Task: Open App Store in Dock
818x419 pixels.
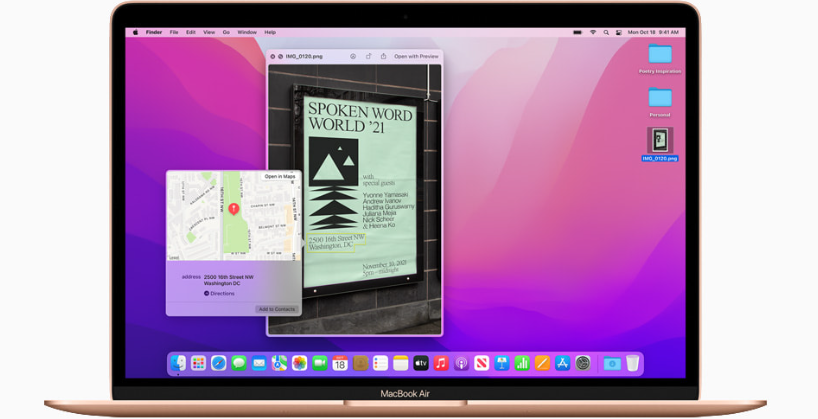Action: pyautogui.click(x=562, y=363)
